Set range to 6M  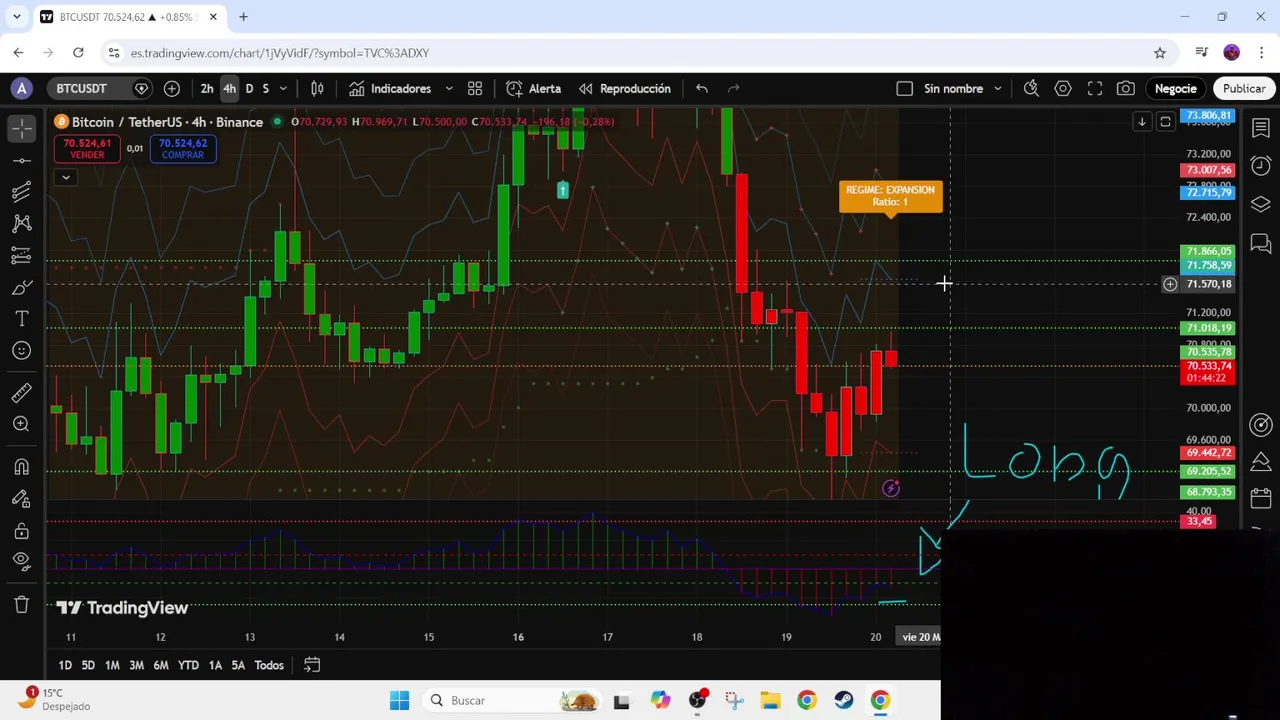coord(160,665)
